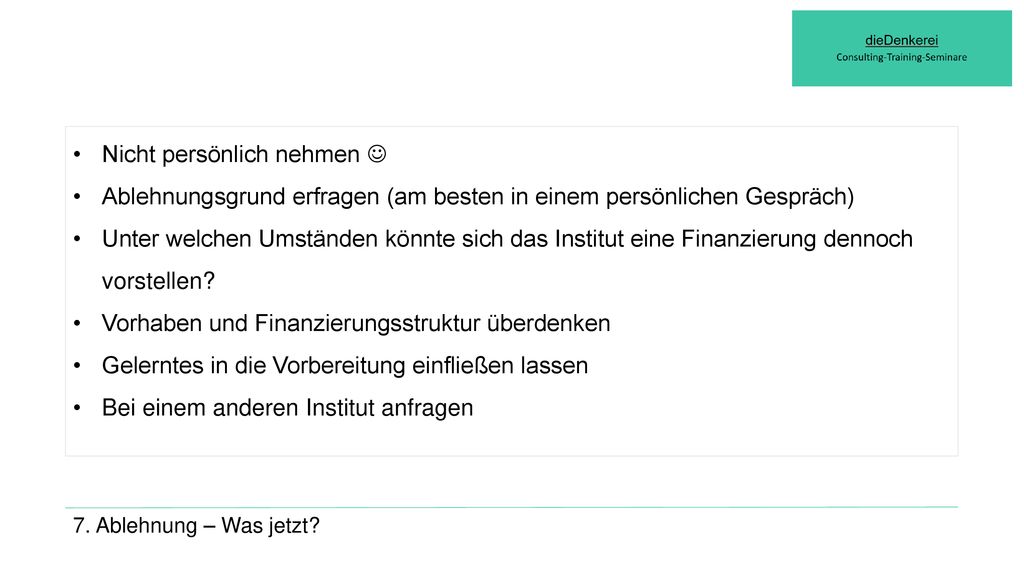Click 'Bei einem anderen Institut anfragen' line

tap(287, 408)
